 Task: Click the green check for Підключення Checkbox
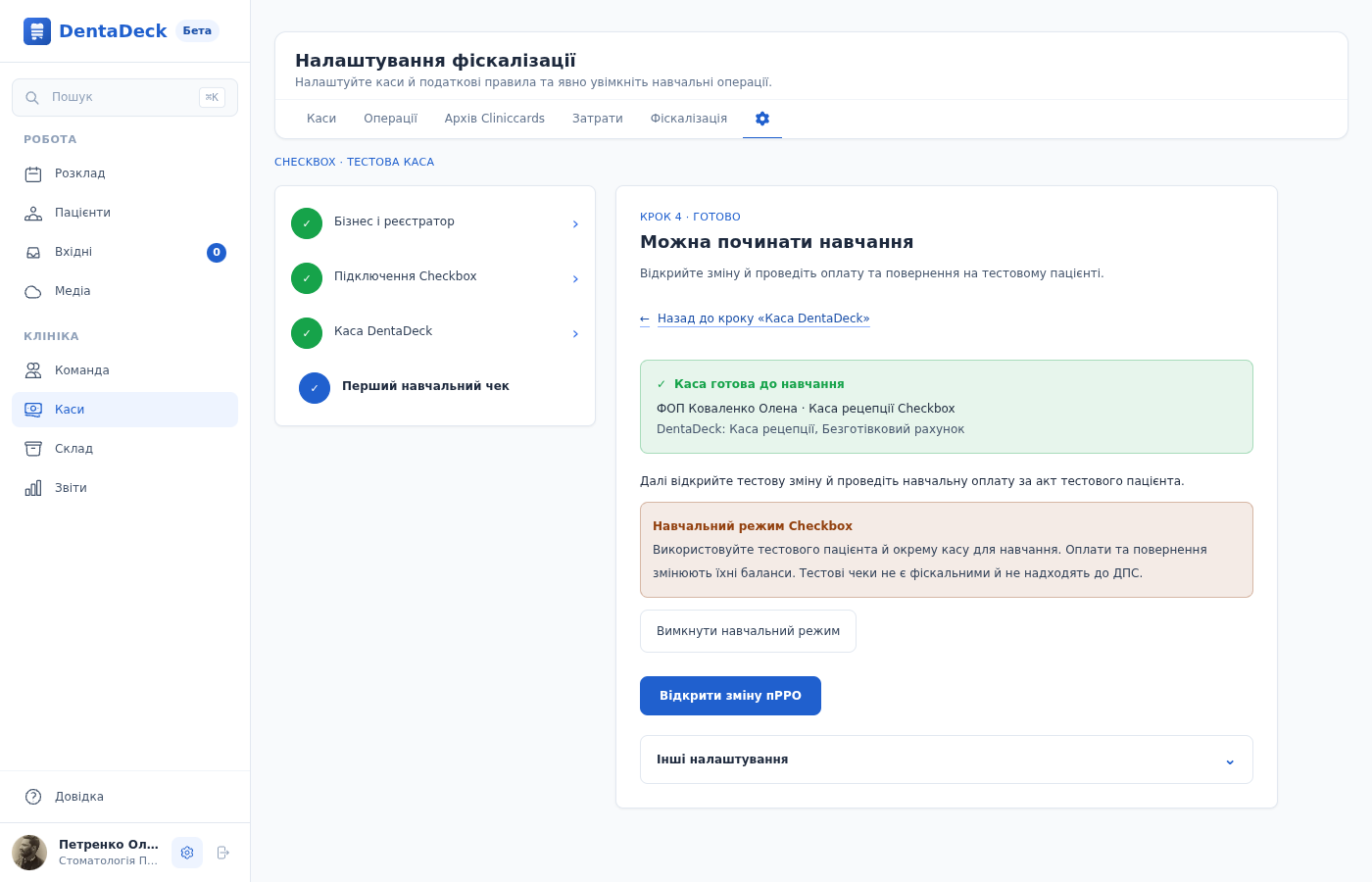(x=307, y=278)
